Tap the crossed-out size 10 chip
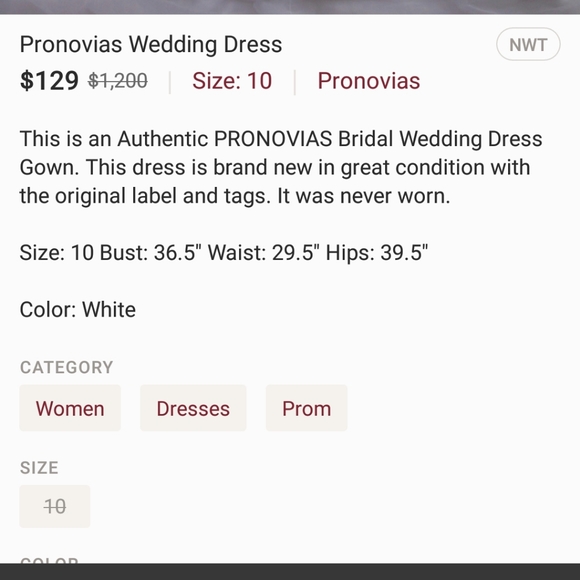Screen dimensions: 580x580 [55, 506]
